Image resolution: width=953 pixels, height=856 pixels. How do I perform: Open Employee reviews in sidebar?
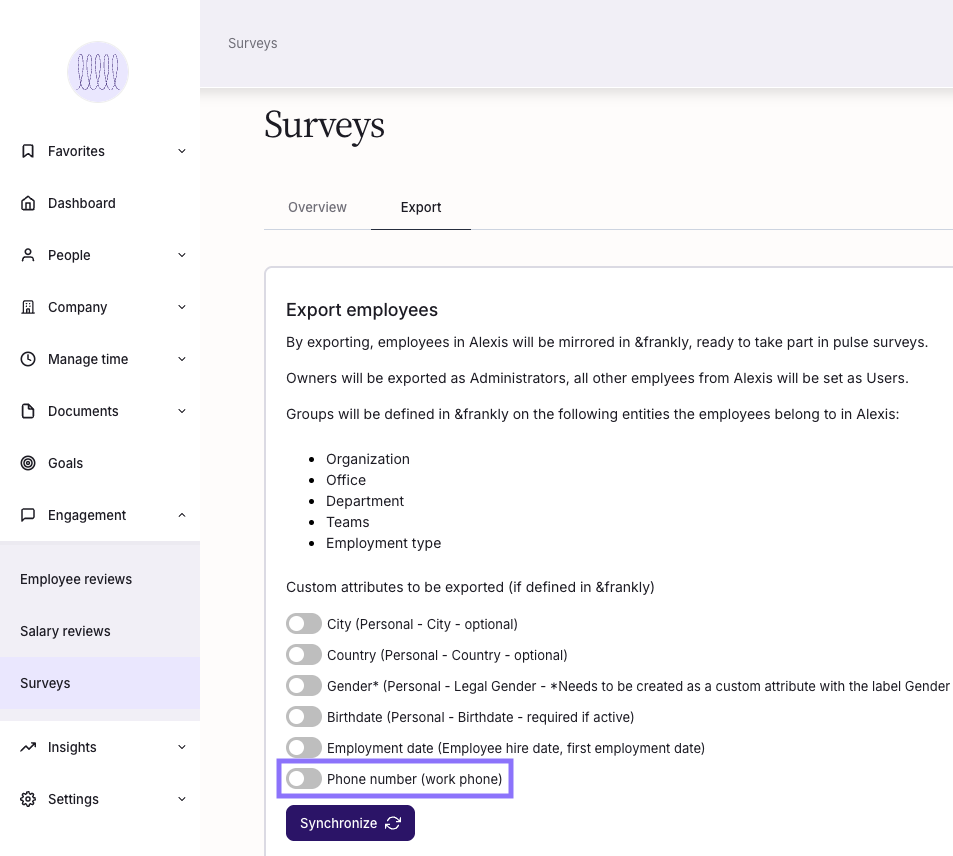pyautogui.click(x=76, y=579)
